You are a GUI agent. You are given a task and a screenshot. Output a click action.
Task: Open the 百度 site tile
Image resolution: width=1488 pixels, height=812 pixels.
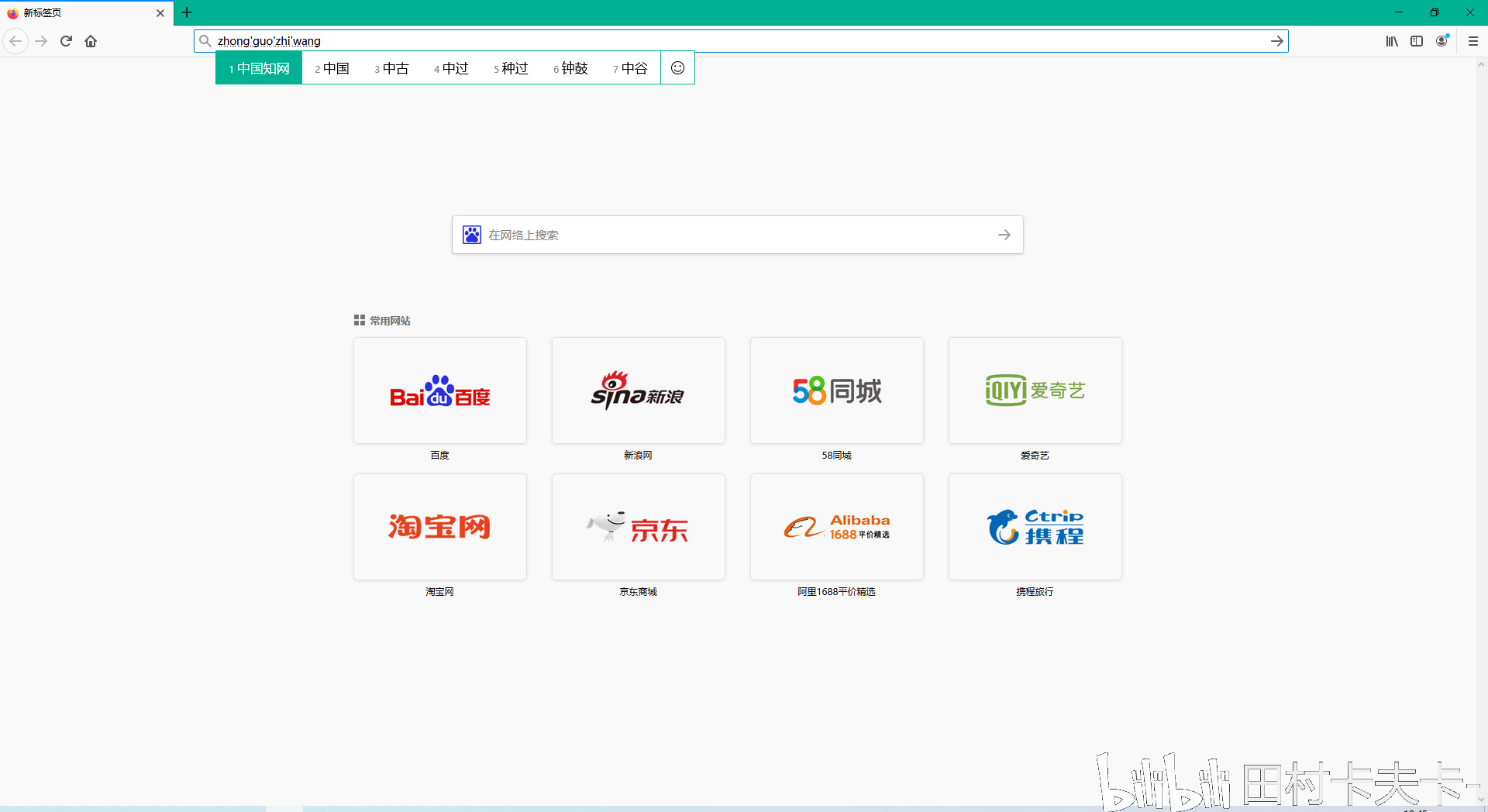click(x=440, y=391)
